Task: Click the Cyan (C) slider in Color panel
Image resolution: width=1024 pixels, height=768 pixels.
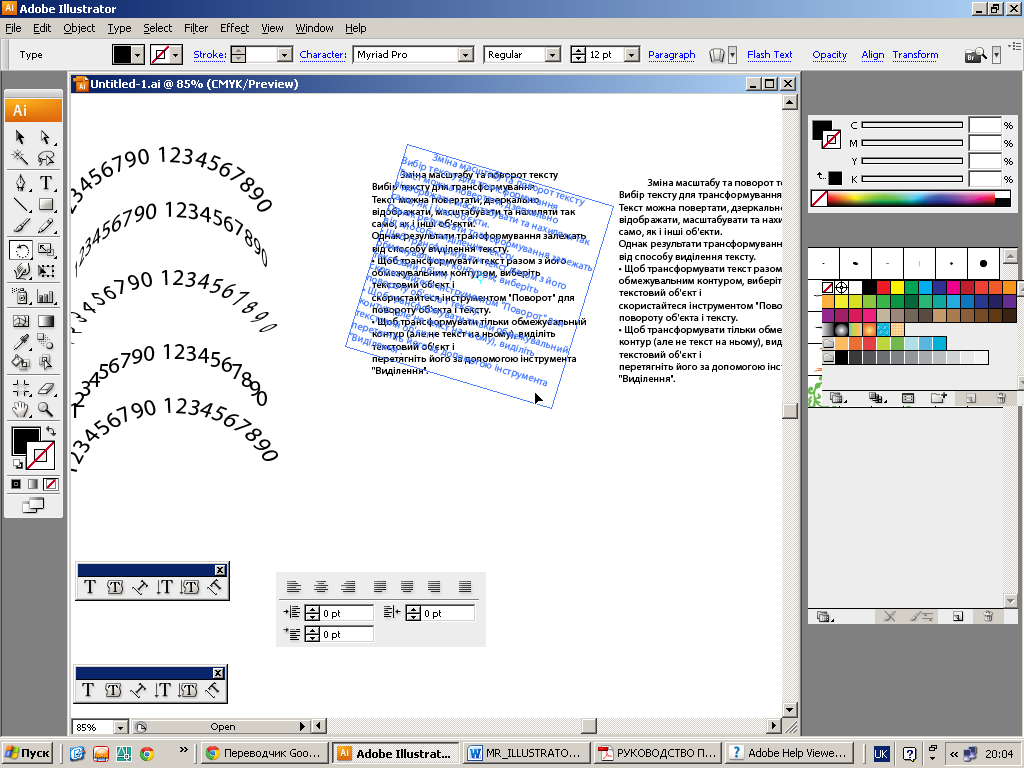Action: 912,125
